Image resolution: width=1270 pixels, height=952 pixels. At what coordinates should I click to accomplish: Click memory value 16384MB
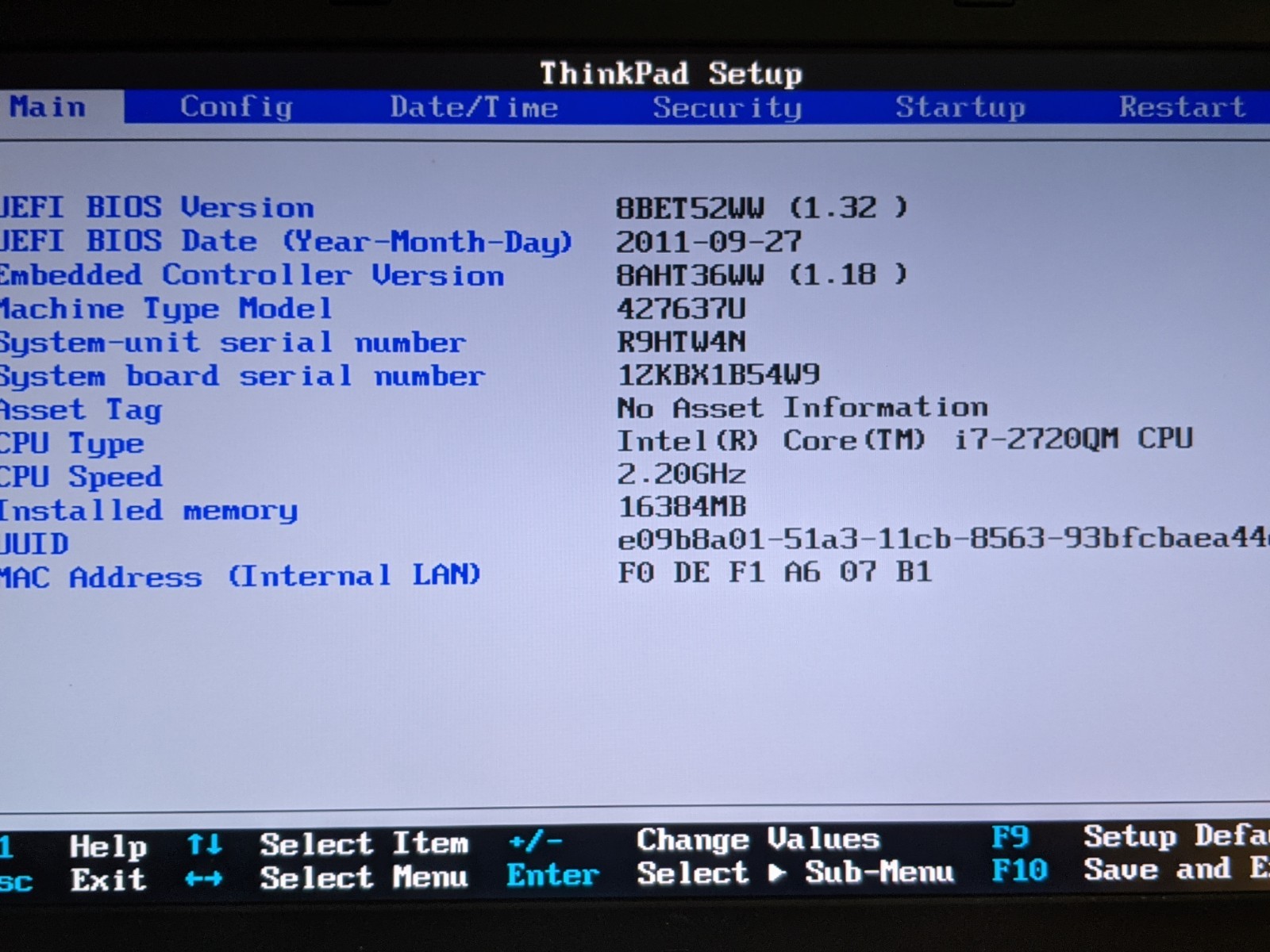pyautogui.click(x=682, y=506)
